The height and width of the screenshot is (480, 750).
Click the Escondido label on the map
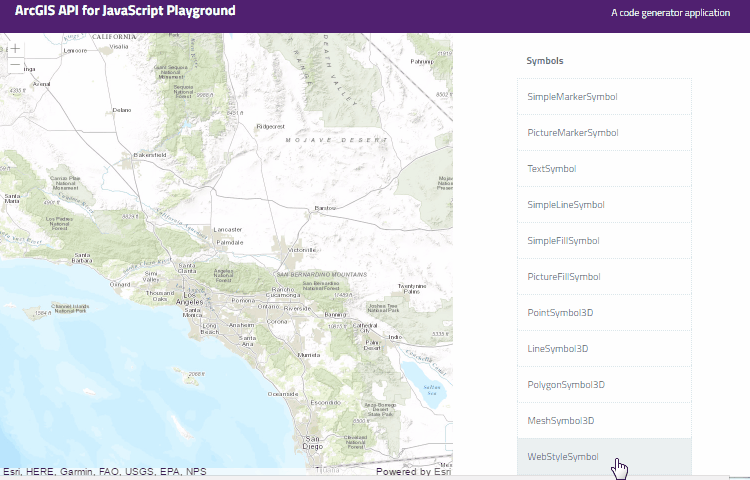coord(326,403)
